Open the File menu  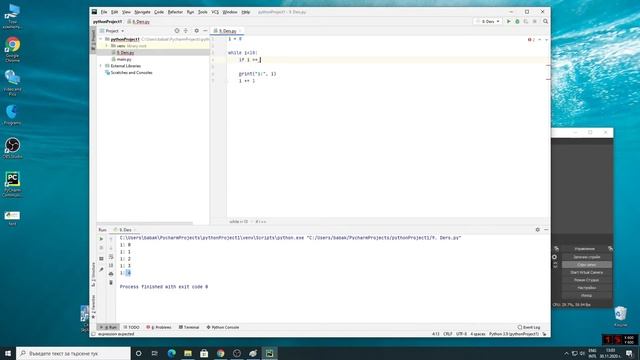coord(104,12)
